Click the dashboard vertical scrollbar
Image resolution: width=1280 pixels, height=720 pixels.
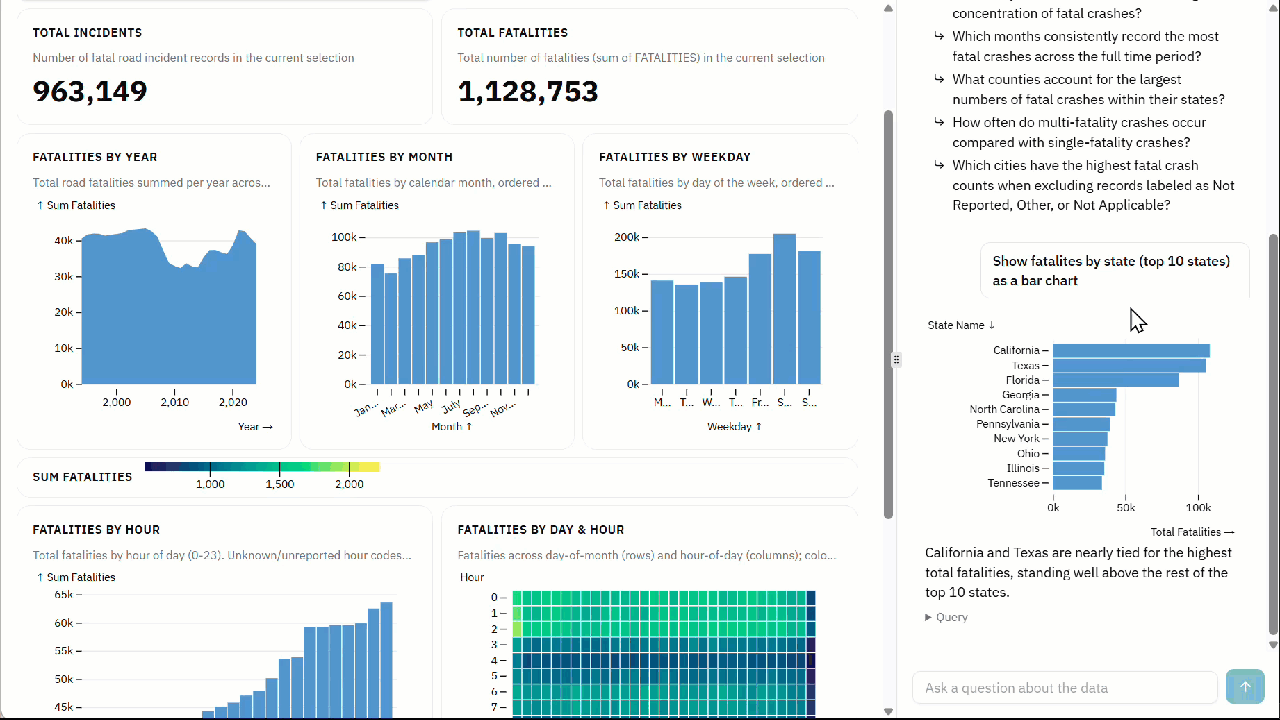point(889,314)
